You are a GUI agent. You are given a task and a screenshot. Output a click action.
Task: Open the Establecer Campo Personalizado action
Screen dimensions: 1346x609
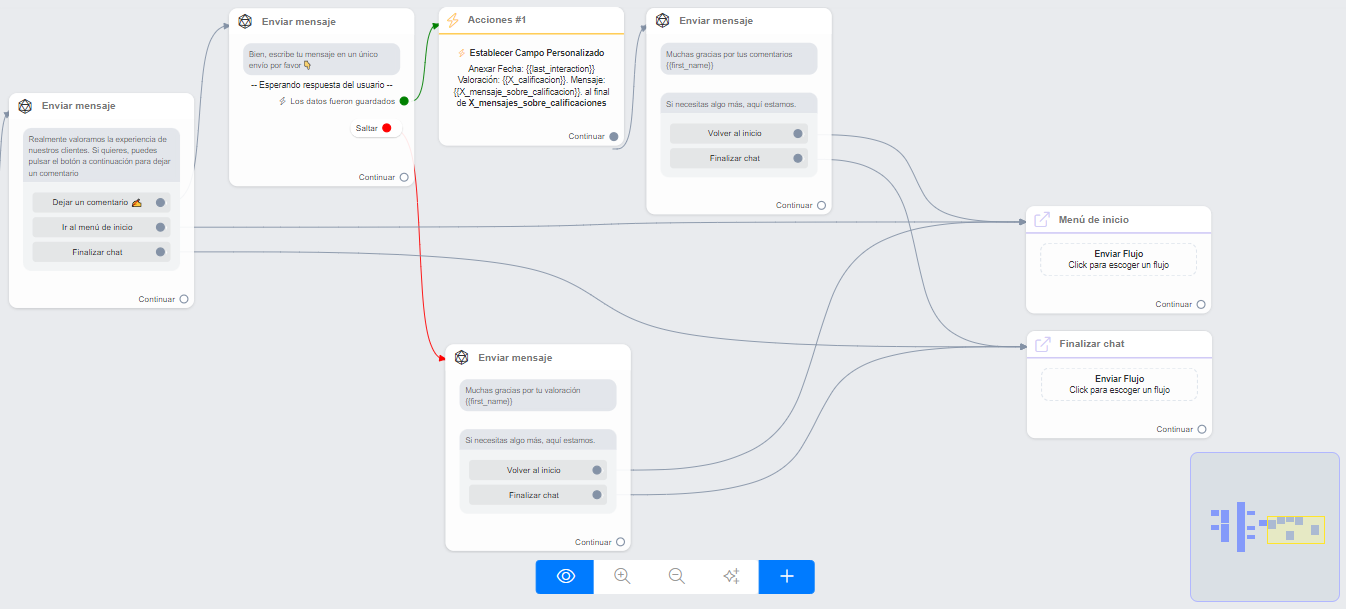click(531, 53)
